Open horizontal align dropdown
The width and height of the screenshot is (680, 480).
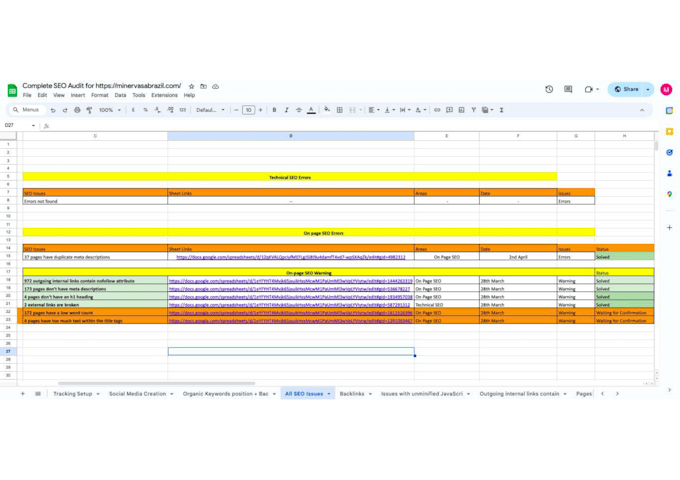[374, 110]
